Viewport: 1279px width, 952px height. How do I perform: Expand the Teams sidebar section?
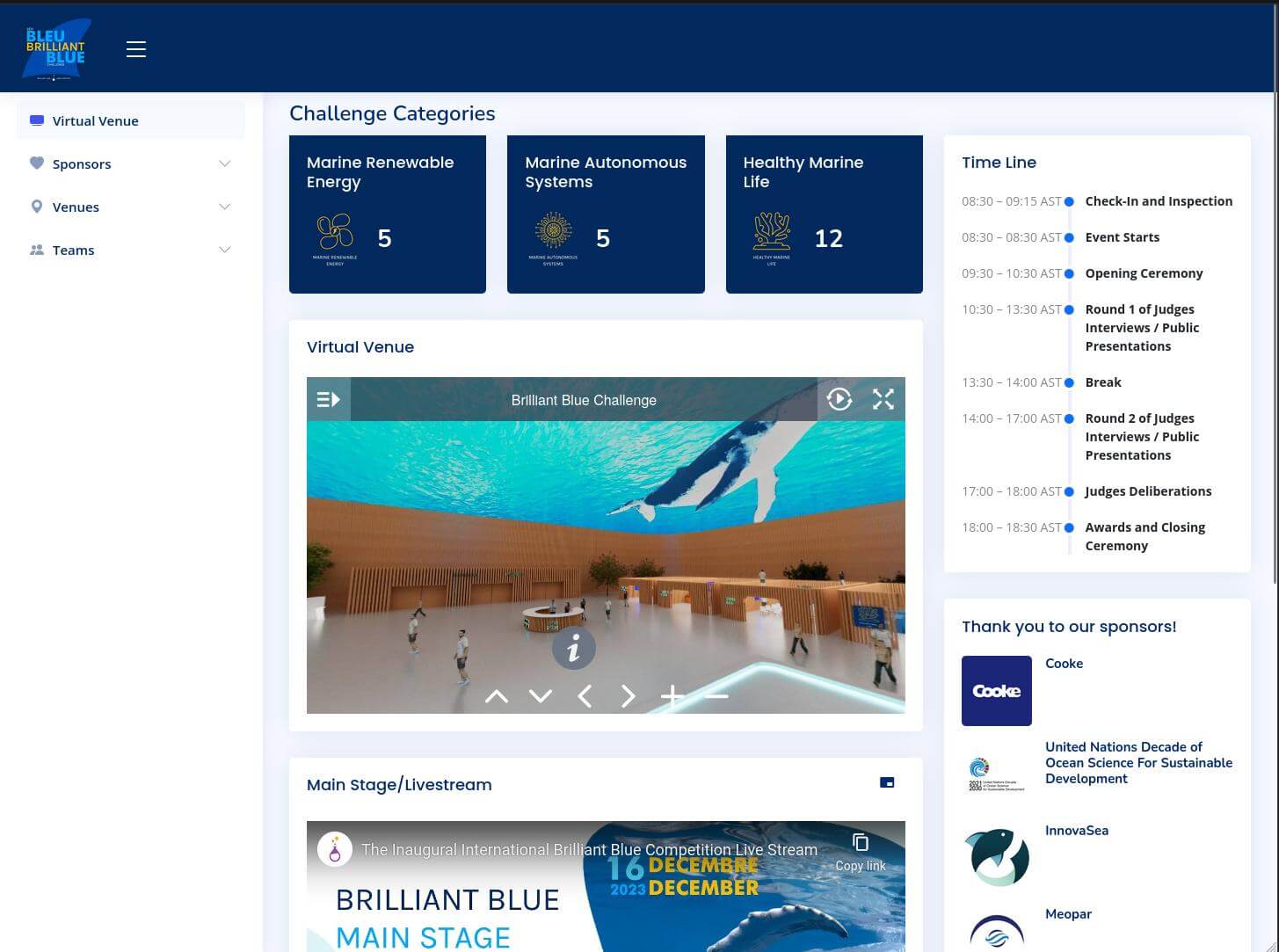(130, 250)
